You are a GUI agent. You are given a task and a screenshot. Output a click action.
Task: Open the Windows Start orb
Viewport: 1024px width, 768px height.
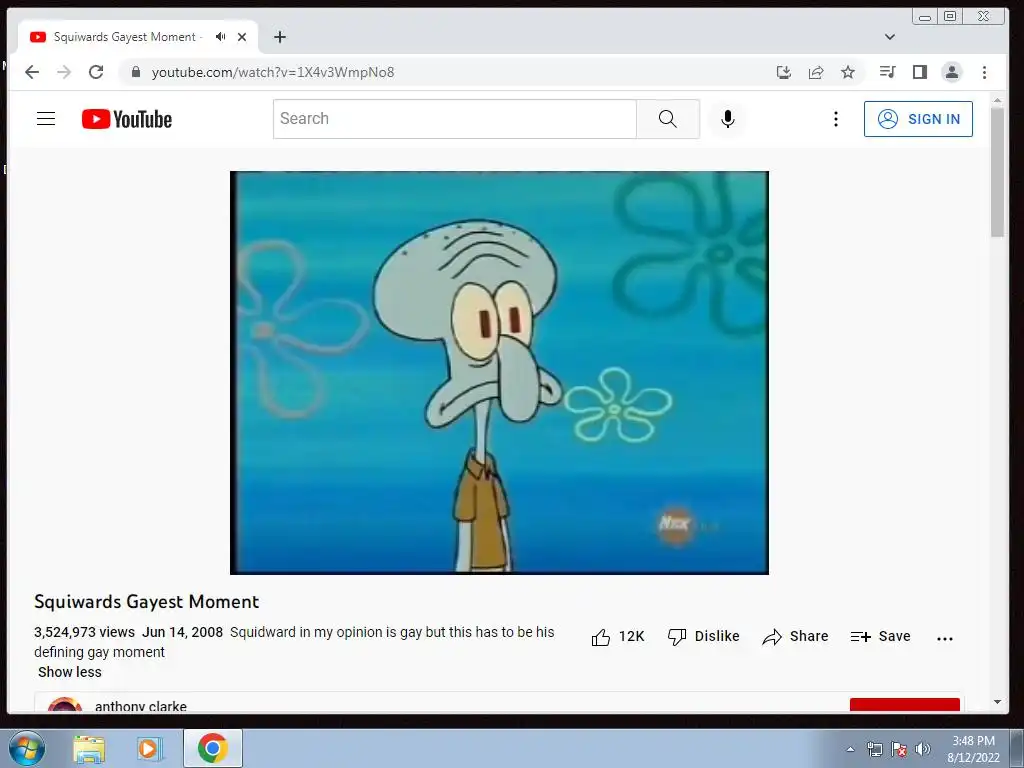(x=26, y=748)
